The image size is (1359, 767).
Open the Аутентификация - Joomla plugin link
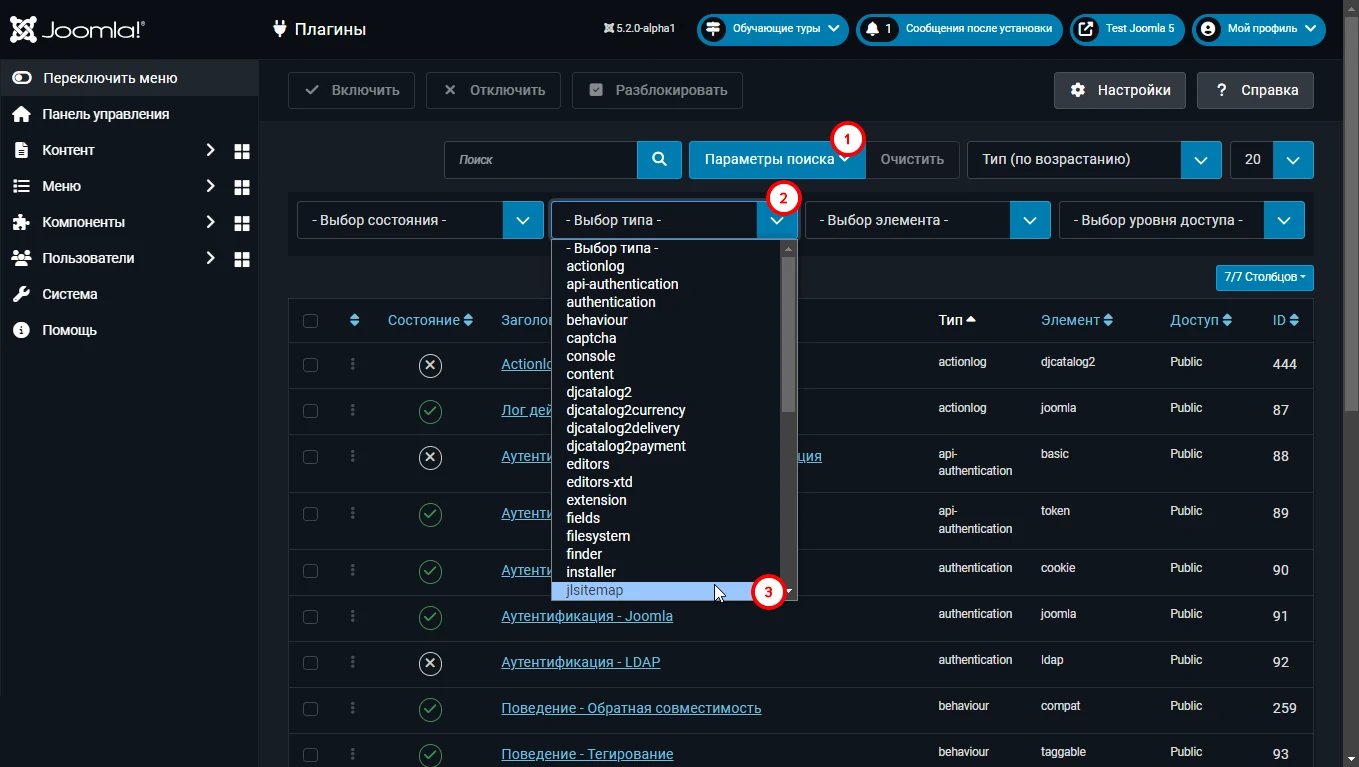tap(587, 616)
